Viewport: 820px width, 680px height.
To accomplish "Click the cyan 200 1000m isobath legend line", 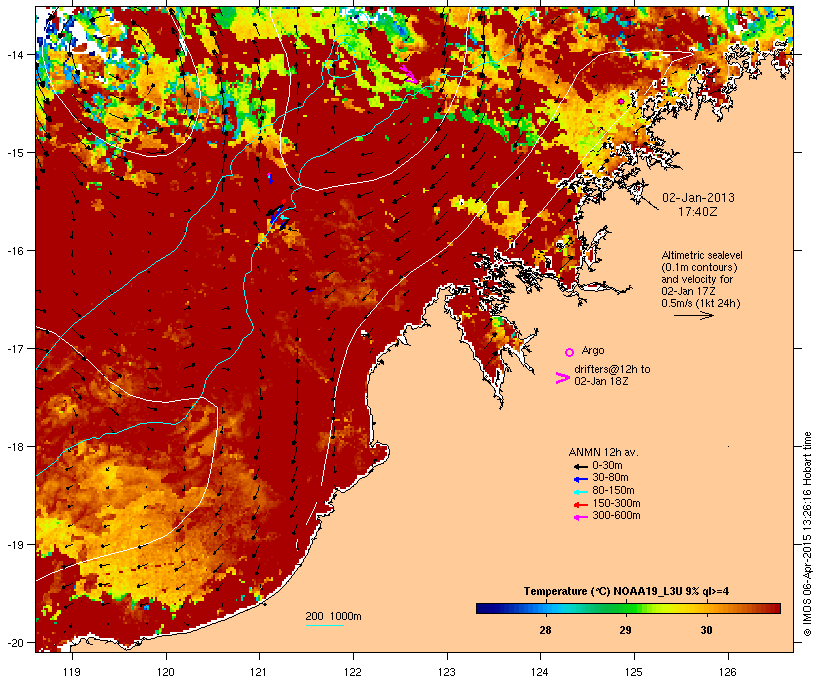I will pyautogui.click(x=324, y=625).
